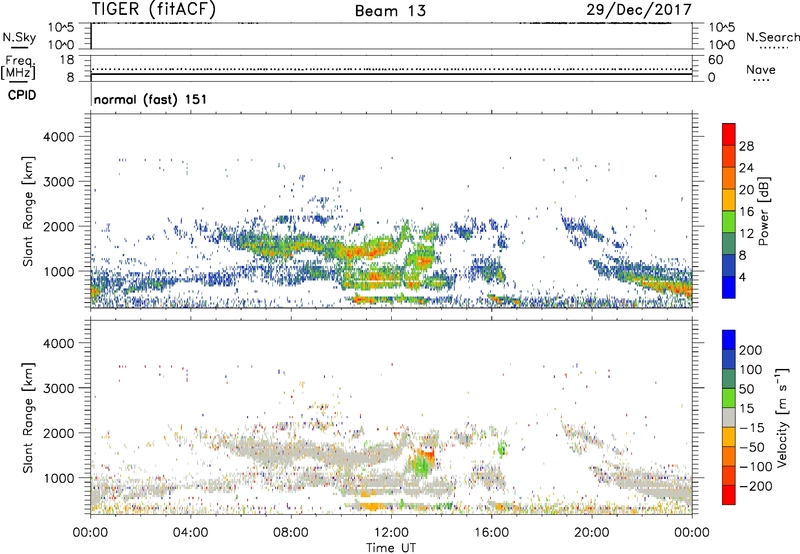The height and width of the screenshot is (554, 800).
Task: Click the Freq. [MHz] axis label
Action: coord(18,68)
